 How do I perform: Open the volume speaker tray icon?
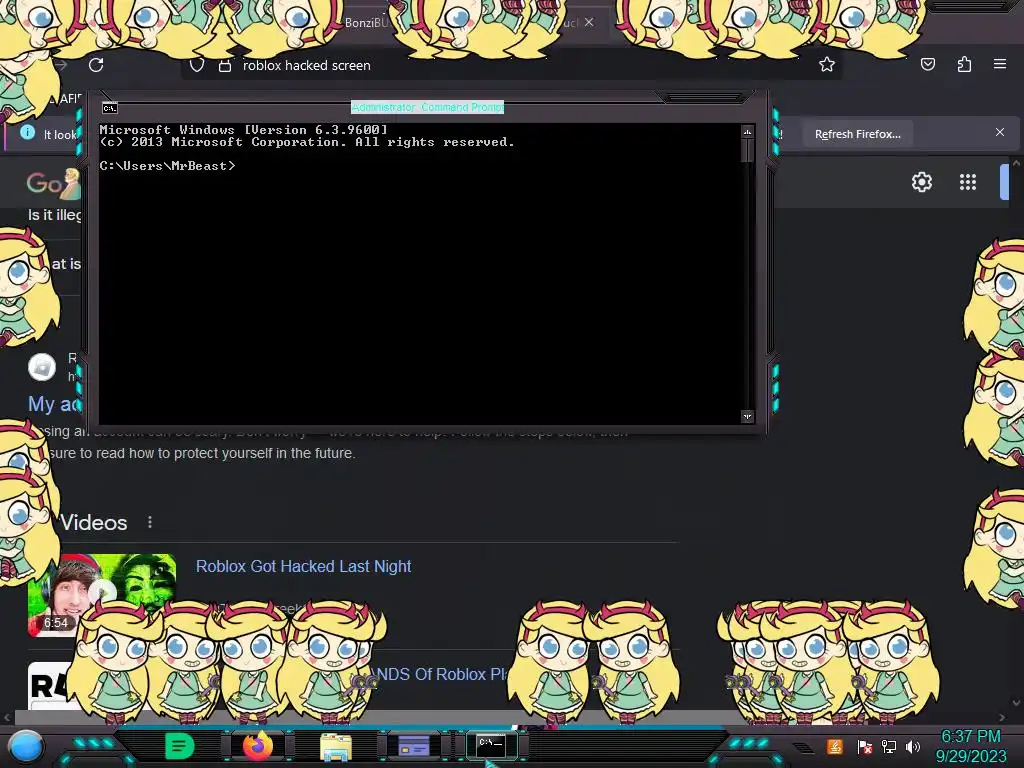pos(913,746)
